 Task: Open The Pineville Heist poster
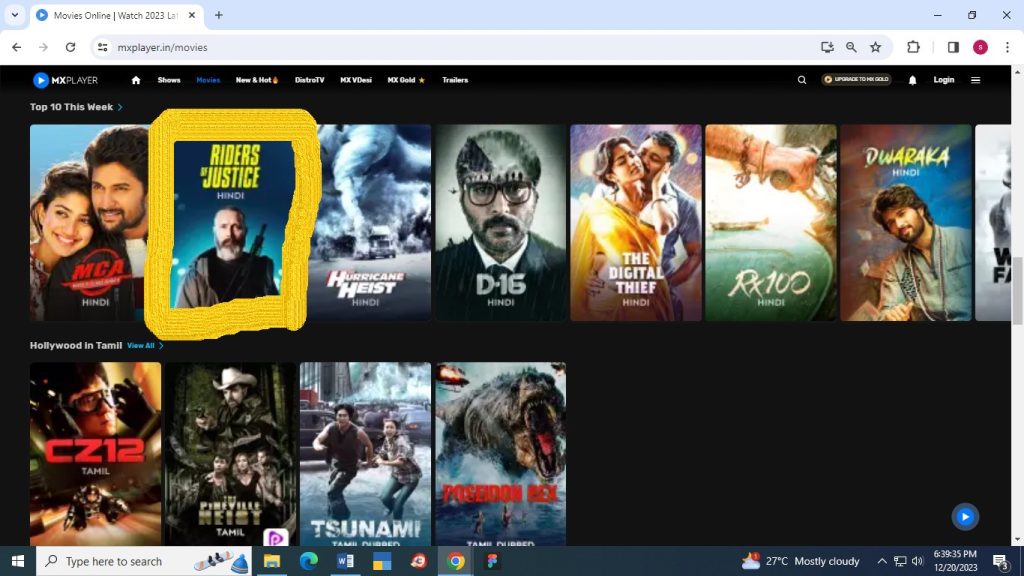(x=231, y=454)
